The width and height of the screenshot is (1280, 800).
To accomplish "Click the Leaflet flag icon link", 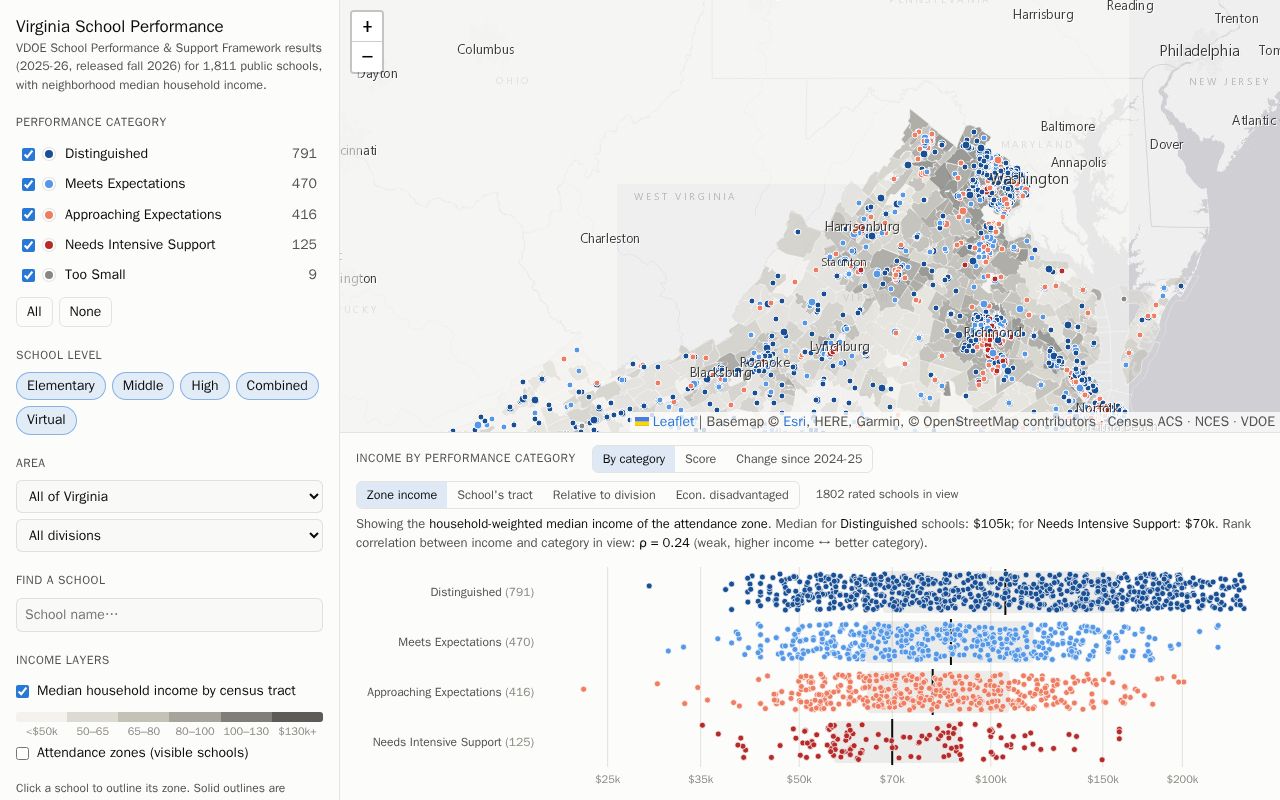I will tap(642, 421).
